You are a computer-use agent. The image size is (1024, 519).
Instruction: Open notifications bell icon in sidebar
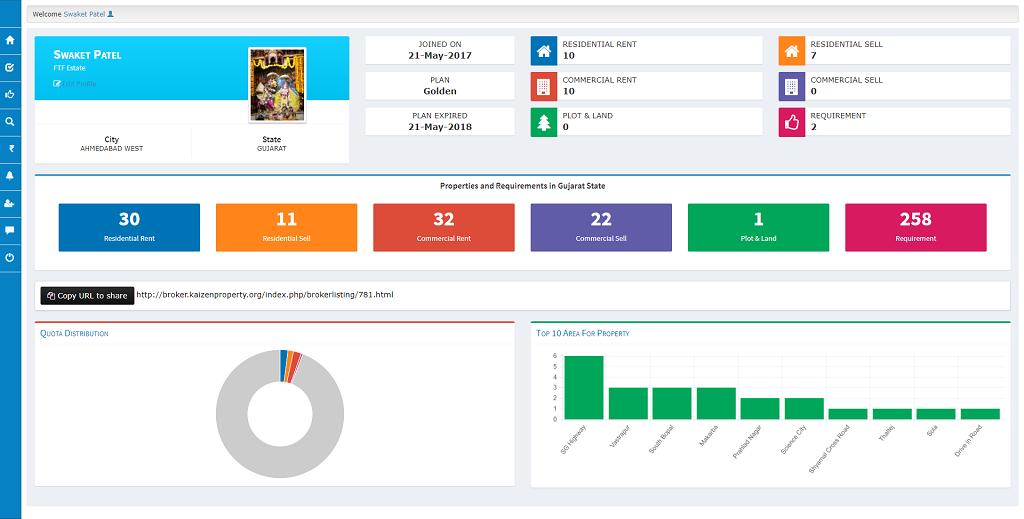[x=10, y=176]
